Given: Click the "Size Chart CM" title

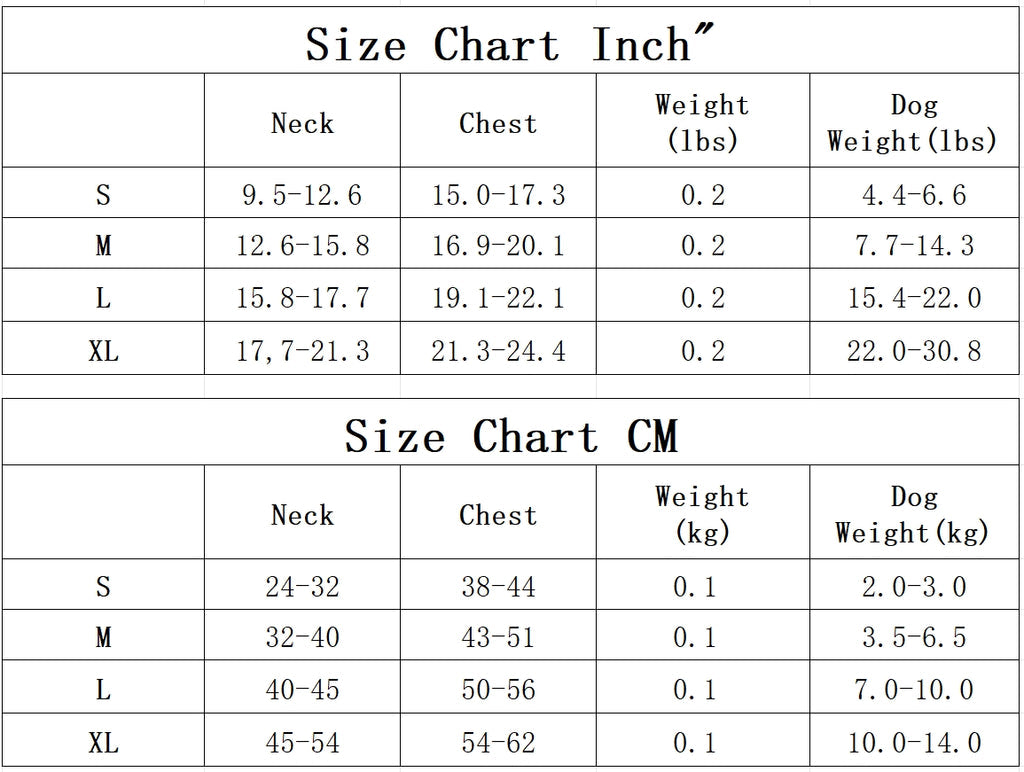Looking at the screenshot, I should point(511,437).
